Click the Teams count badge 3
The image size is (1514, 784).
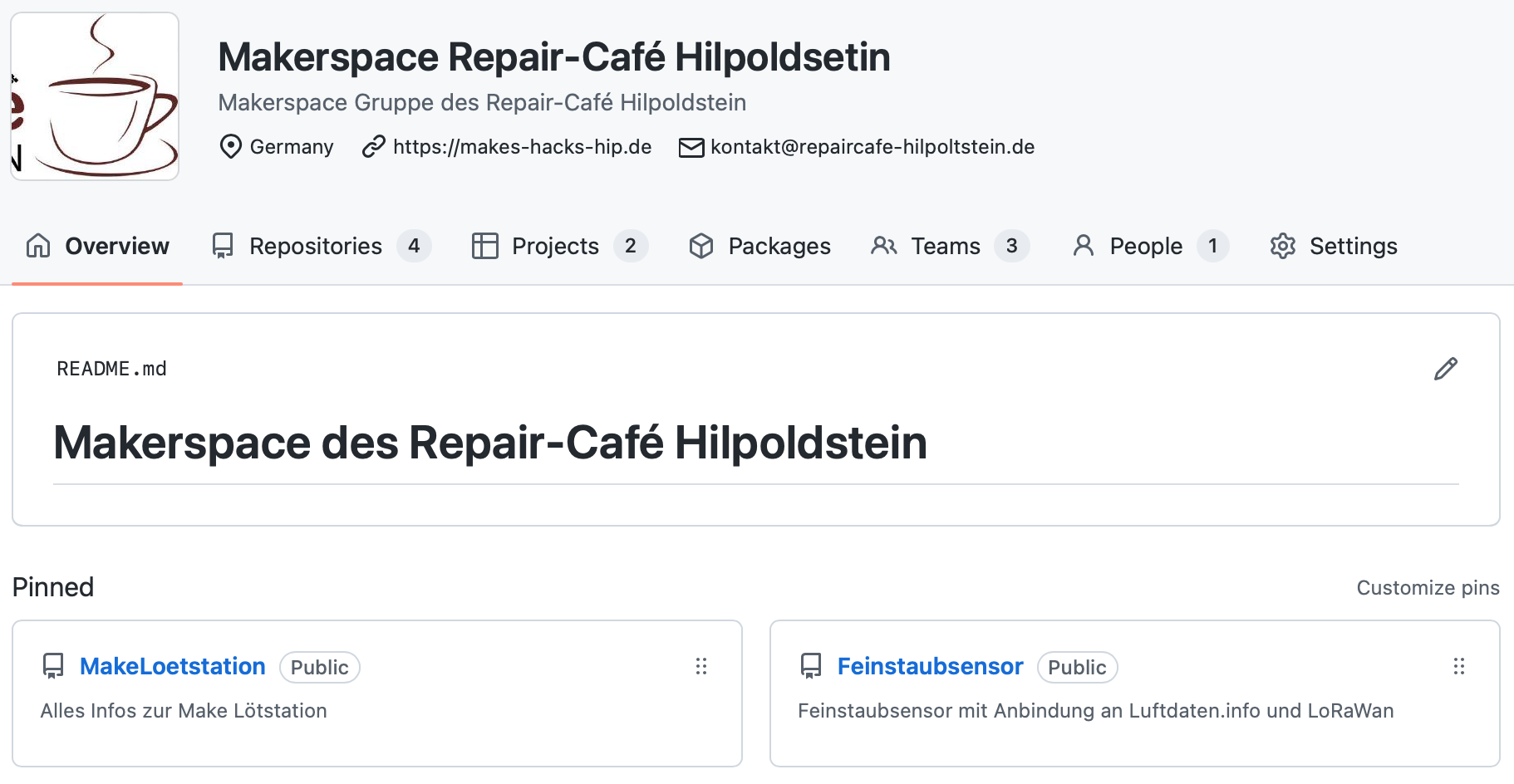[1012, 246]
